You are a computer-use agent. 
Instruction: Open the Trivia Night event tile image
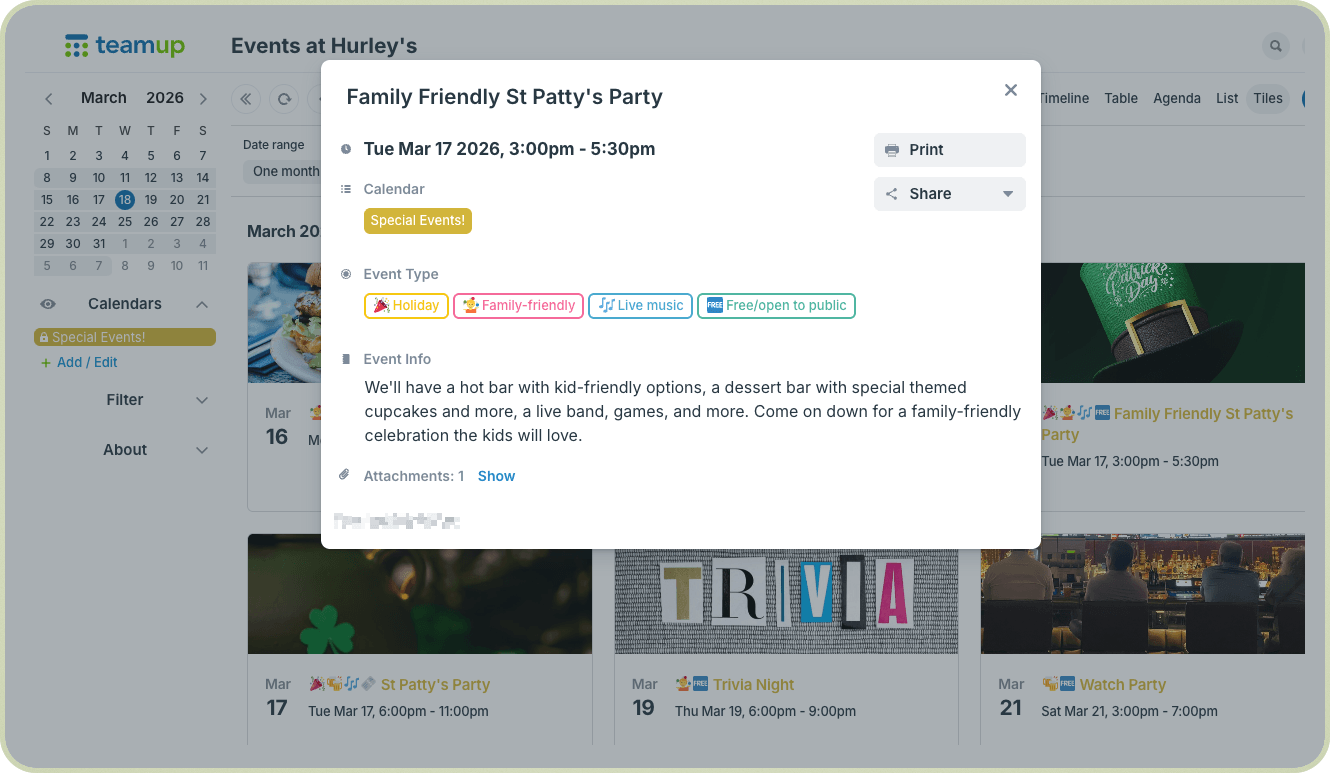(x=786, y=602)
